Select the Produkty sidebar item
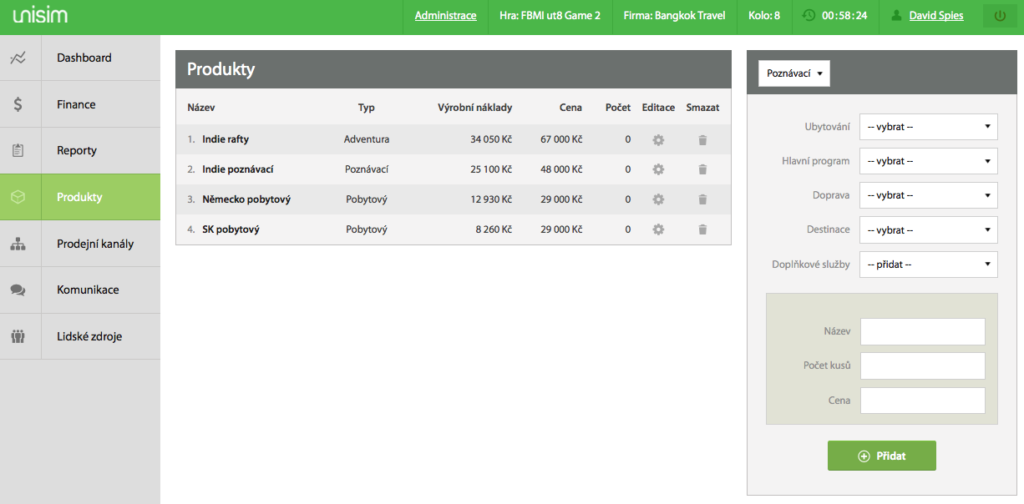 [80, 197]
